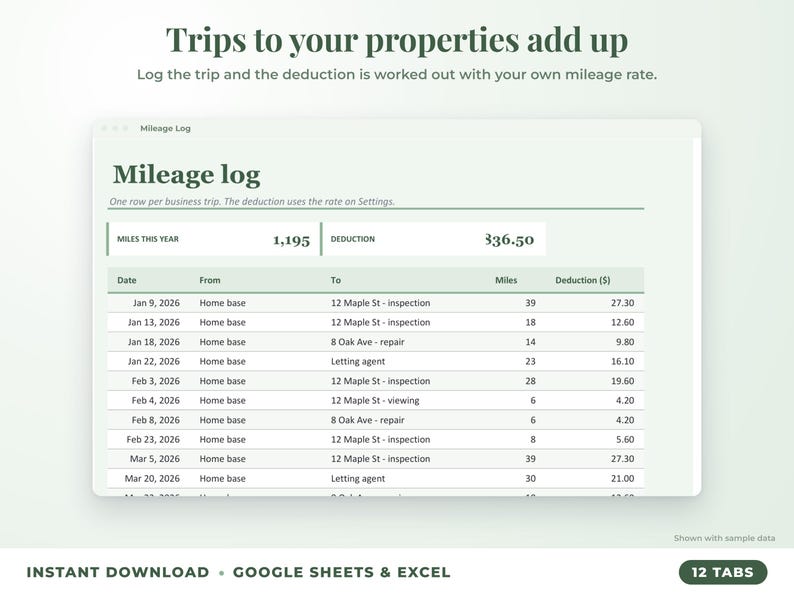The width and height of the screenshot is (794, 596).
Task: Select the To column header
Action: [336, 280]
